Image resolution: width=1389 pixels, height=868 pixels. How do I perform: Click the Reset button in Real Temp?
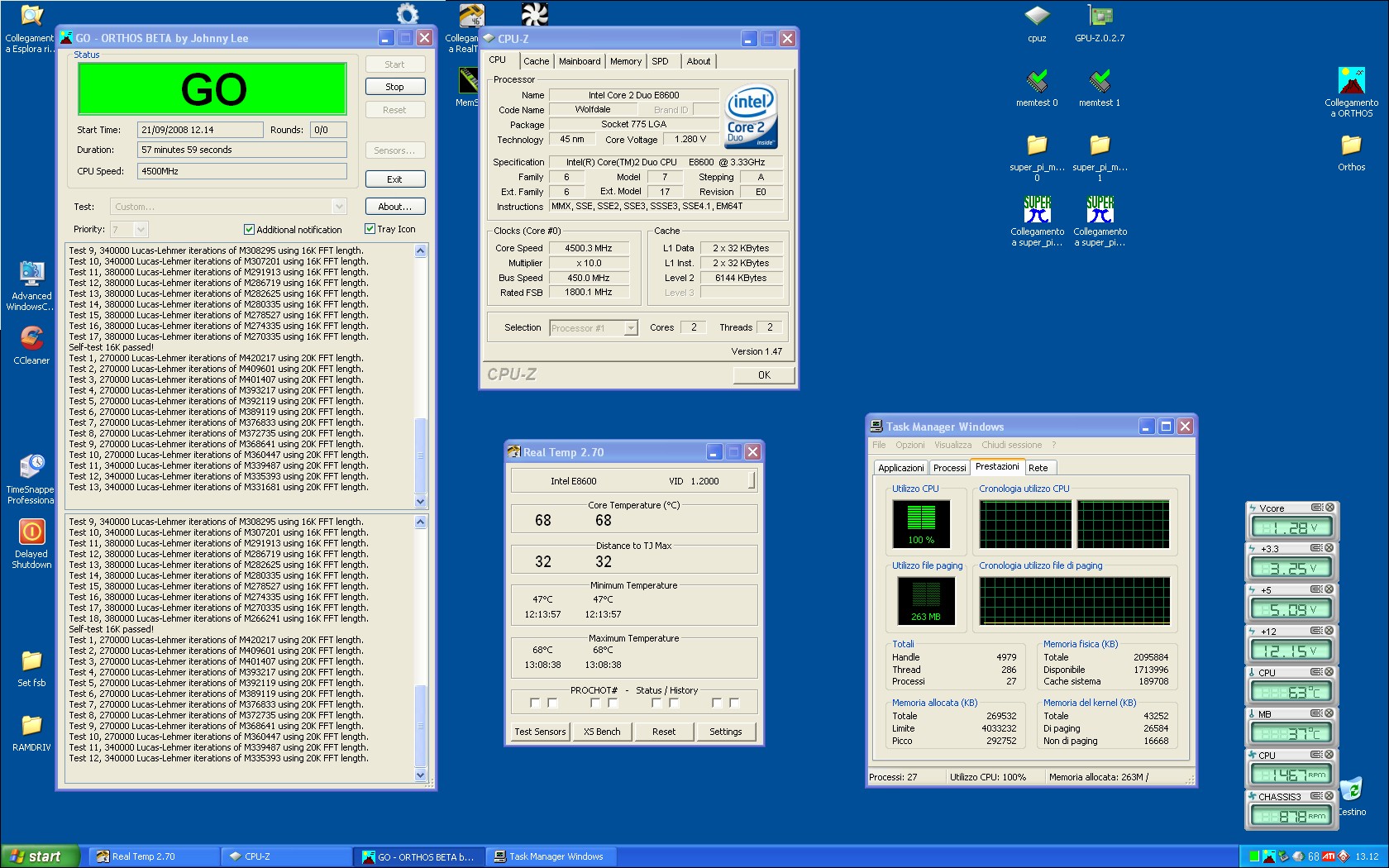coord(664,732)
